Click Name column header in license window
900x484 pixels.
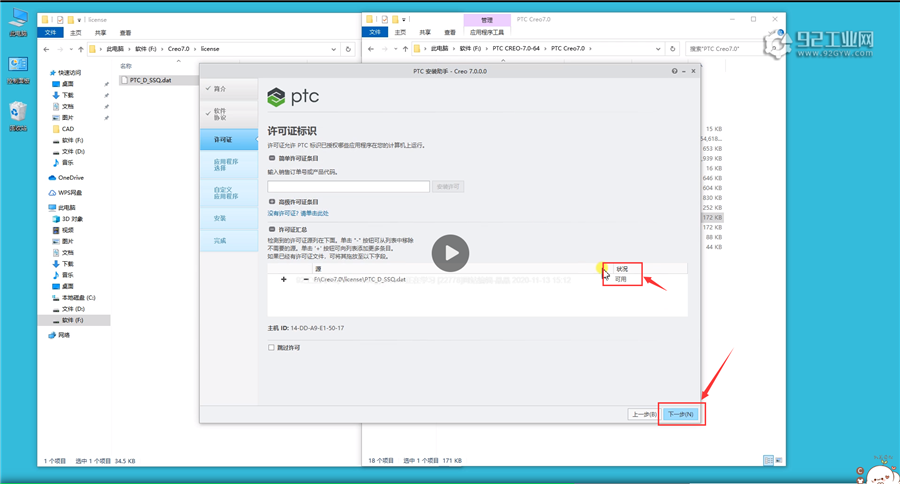[x=126, y=66]
